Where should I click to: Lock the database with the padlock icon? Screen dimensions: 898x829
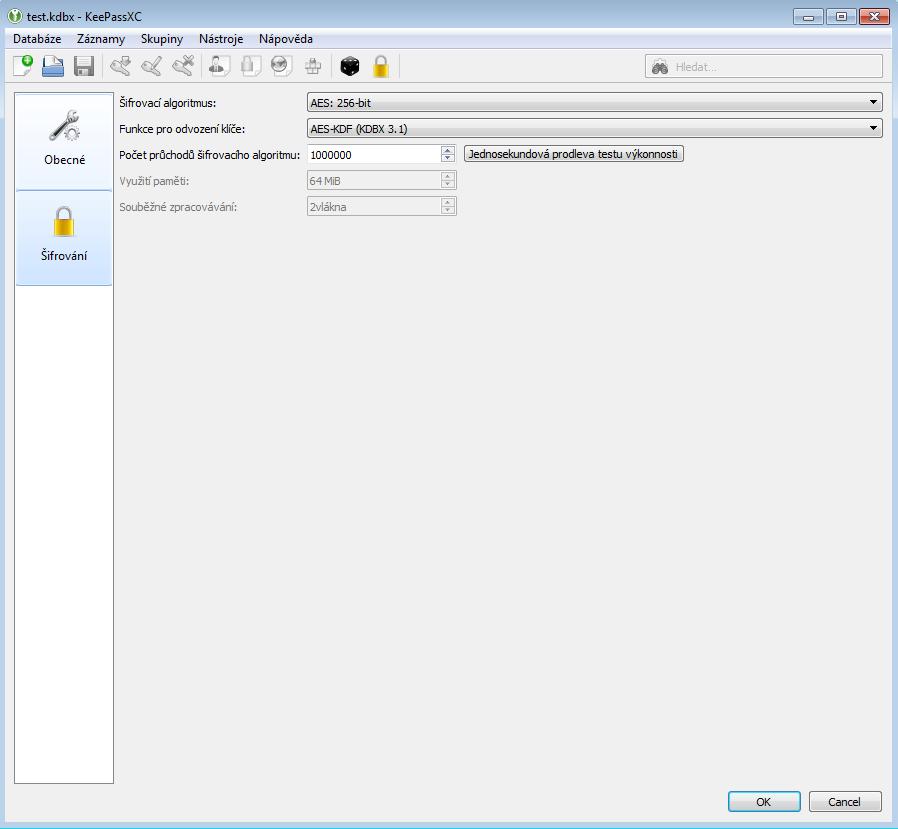[381, 66]
